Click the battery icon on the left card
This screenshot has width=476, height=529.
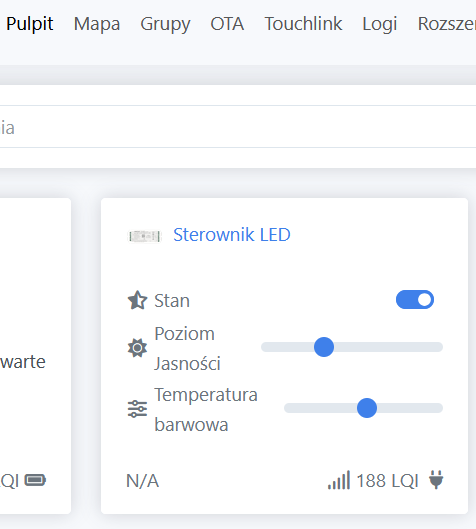35,480
